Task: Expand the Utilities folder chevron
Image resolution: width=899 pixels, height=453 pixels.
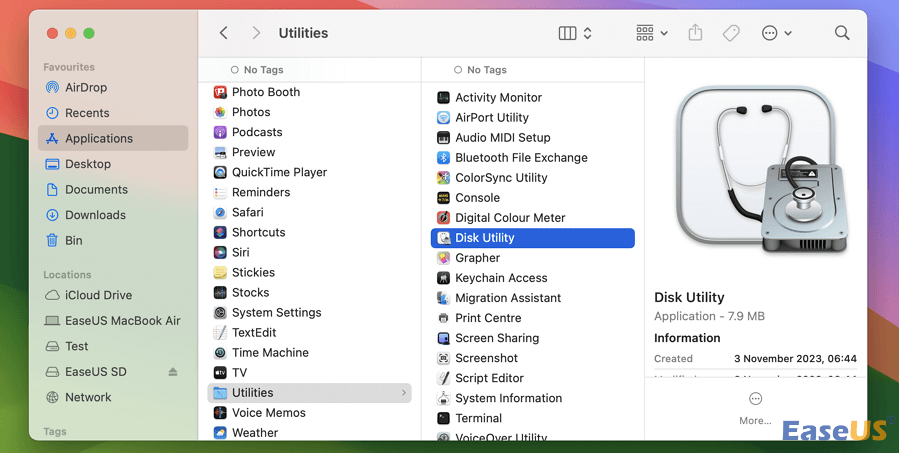Action: click(x=404, y=393)
